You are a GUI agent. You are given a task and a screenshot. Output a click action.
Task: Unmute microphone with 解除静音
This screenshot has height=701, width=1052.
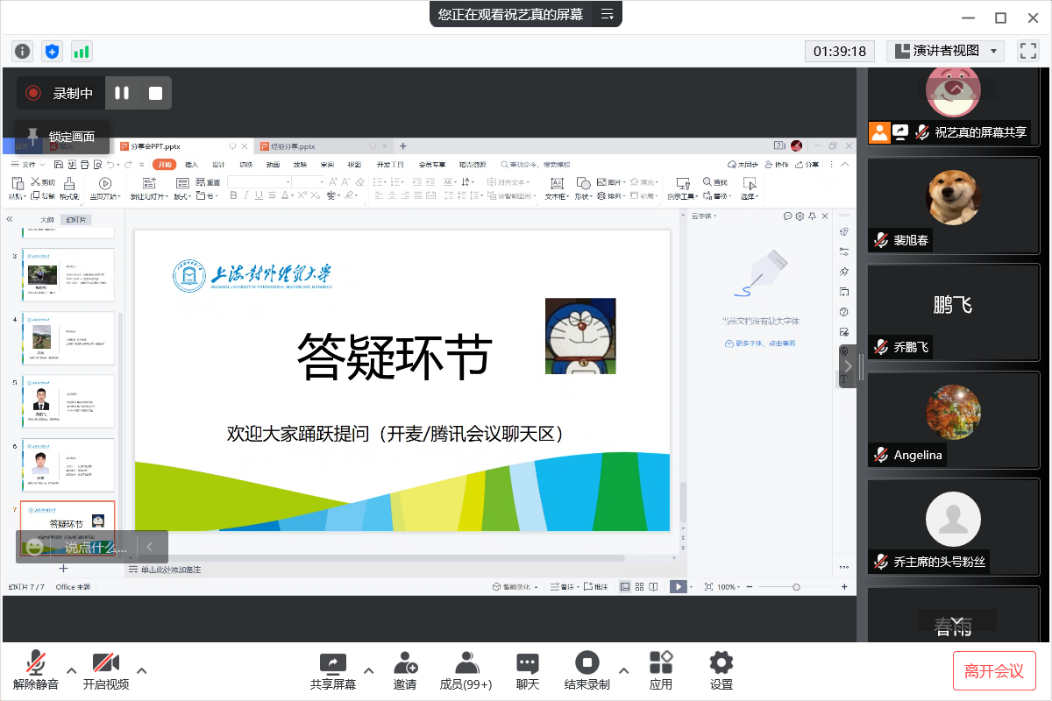(x=36, y=670)
